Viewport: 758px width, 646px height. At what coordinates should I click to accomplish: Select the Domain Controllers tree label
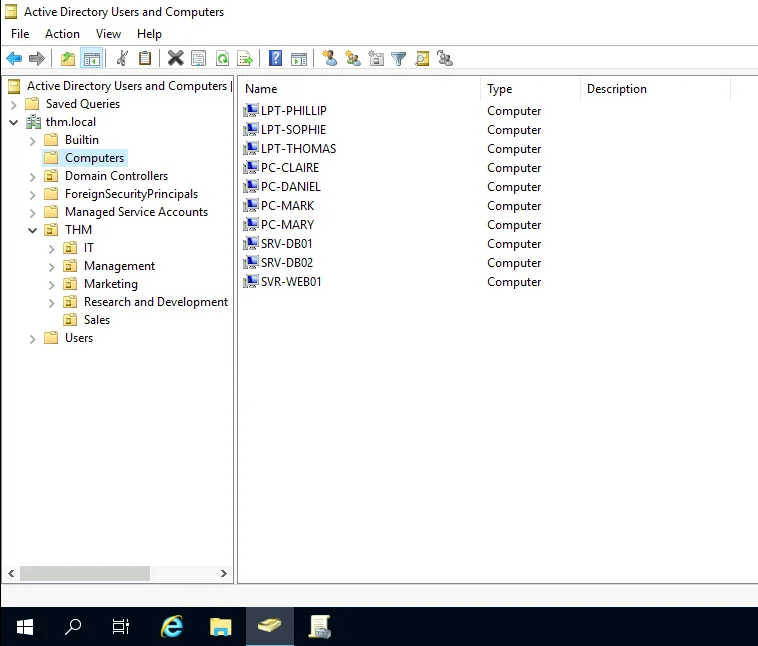[117, 176]
